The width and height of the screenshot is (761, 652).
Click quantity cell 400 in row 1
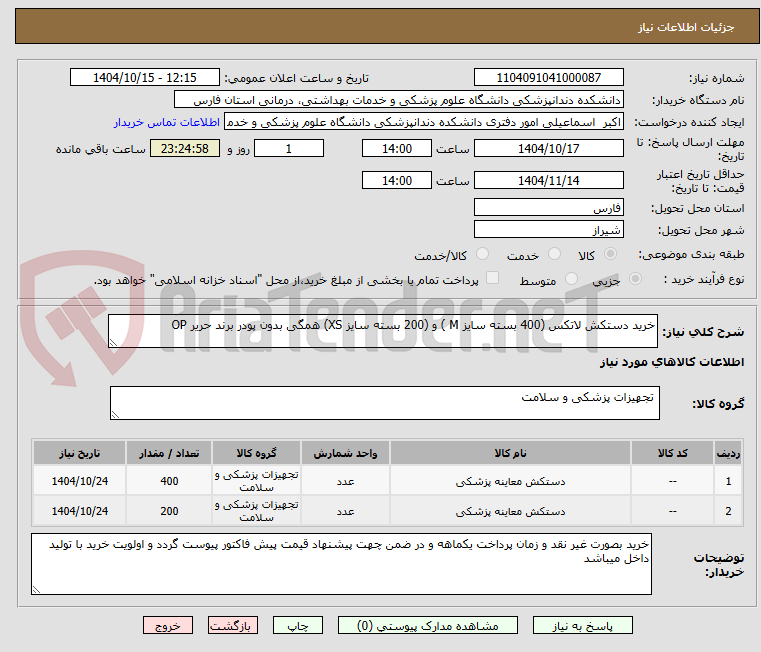(x=169, y=481)
